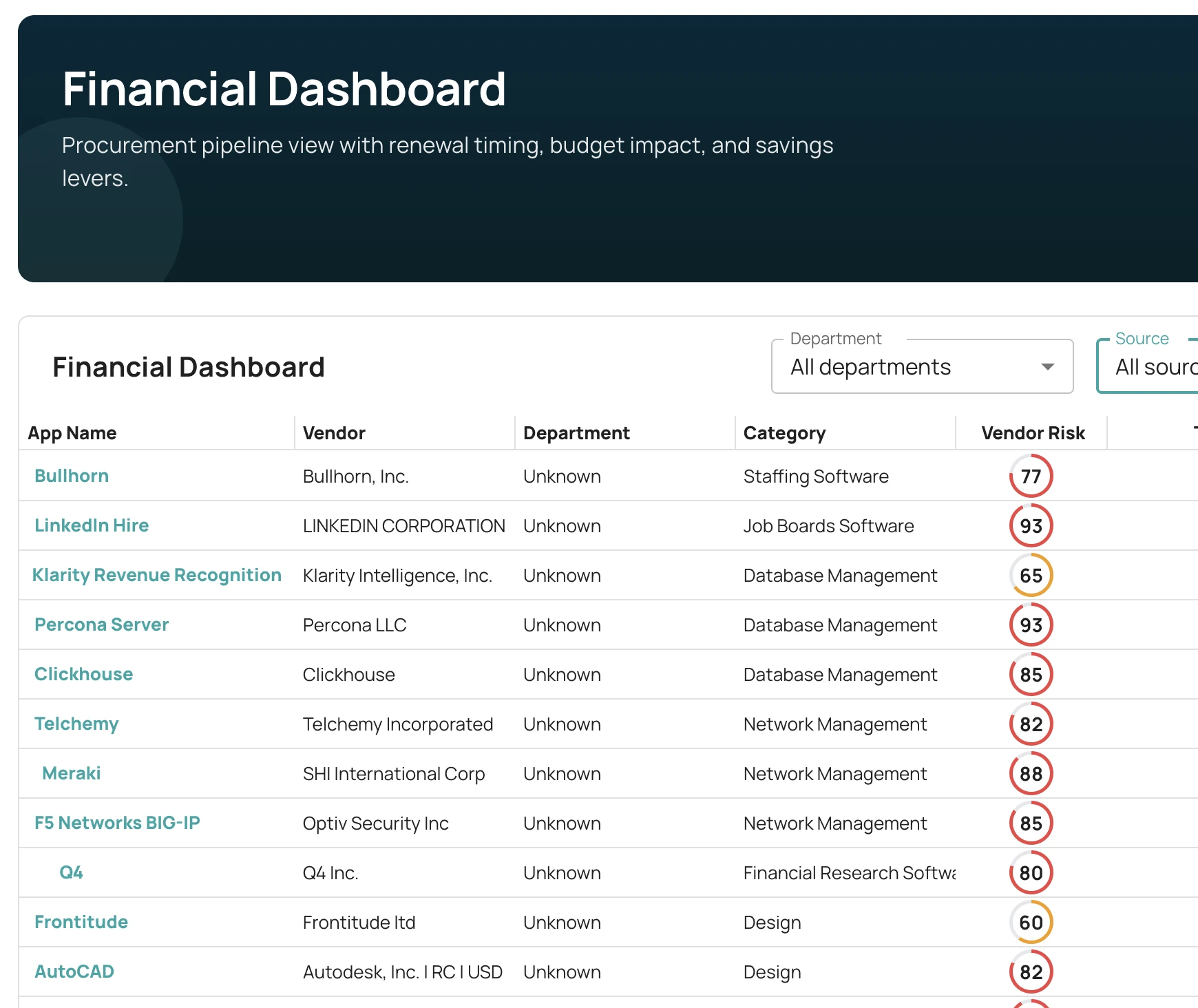Click Bullhorn's risk score 77 gauge
This screenshot has width=1198, height=1008.
1031,476
